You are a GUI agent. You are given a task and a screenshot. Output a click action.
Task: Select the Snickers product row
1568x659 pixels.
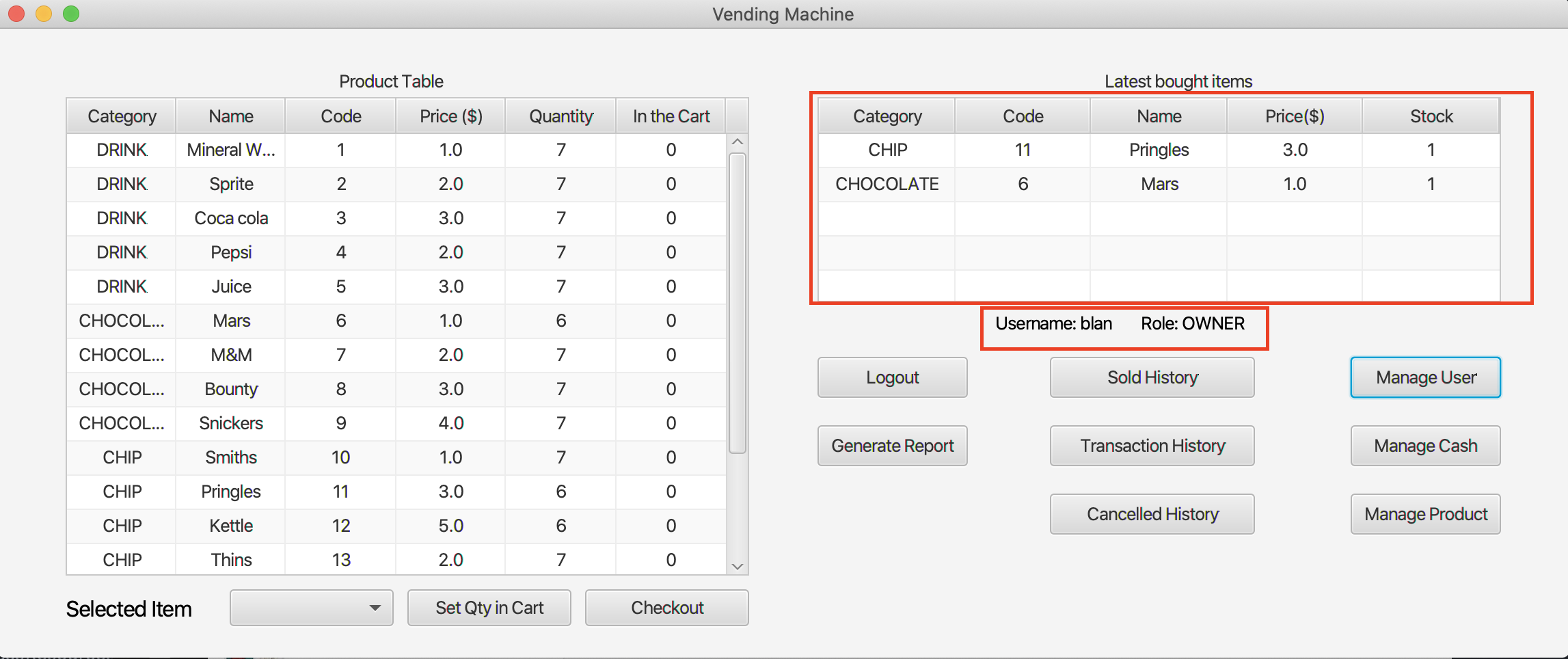tap(232, 423)
